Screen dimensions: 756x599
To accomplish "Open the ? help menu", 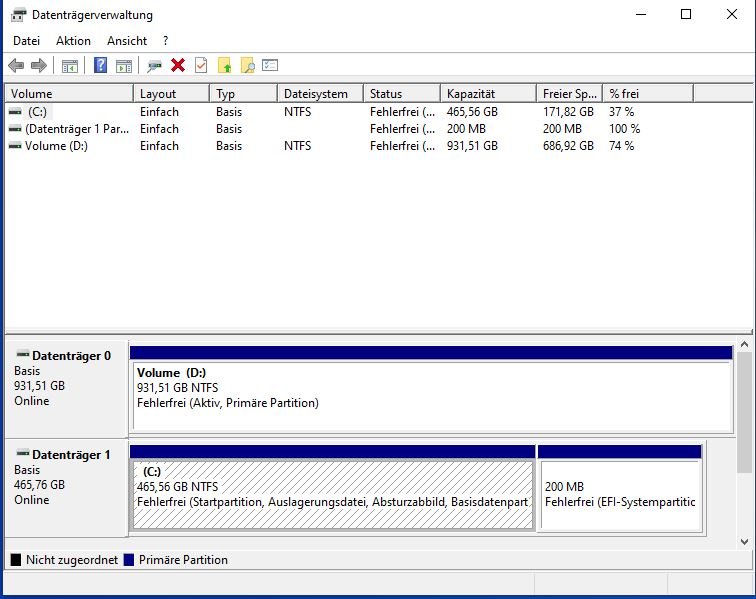I will pos(165,41).
